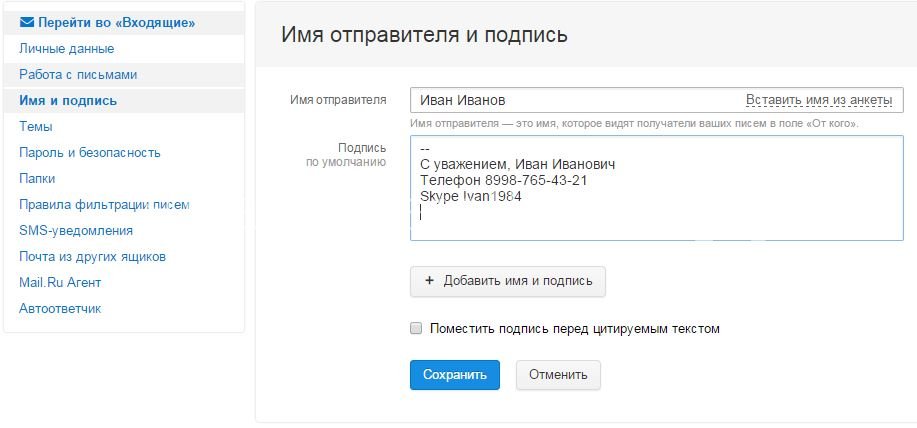Open «Личные данные» settings section
Screen dimensions: 917x428
66,49
